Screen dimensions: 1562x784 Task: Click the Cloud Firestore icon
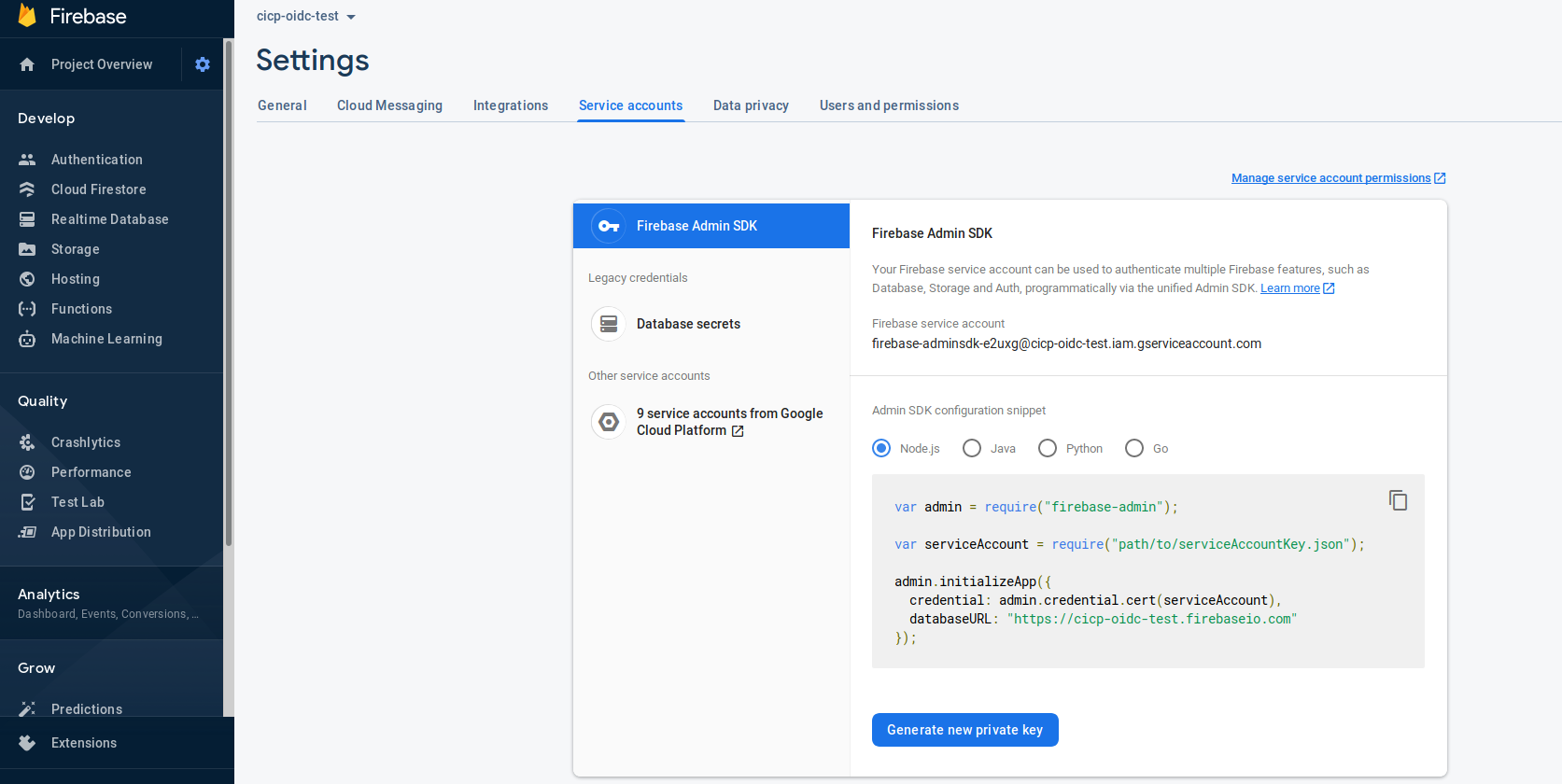click(27, 189)
